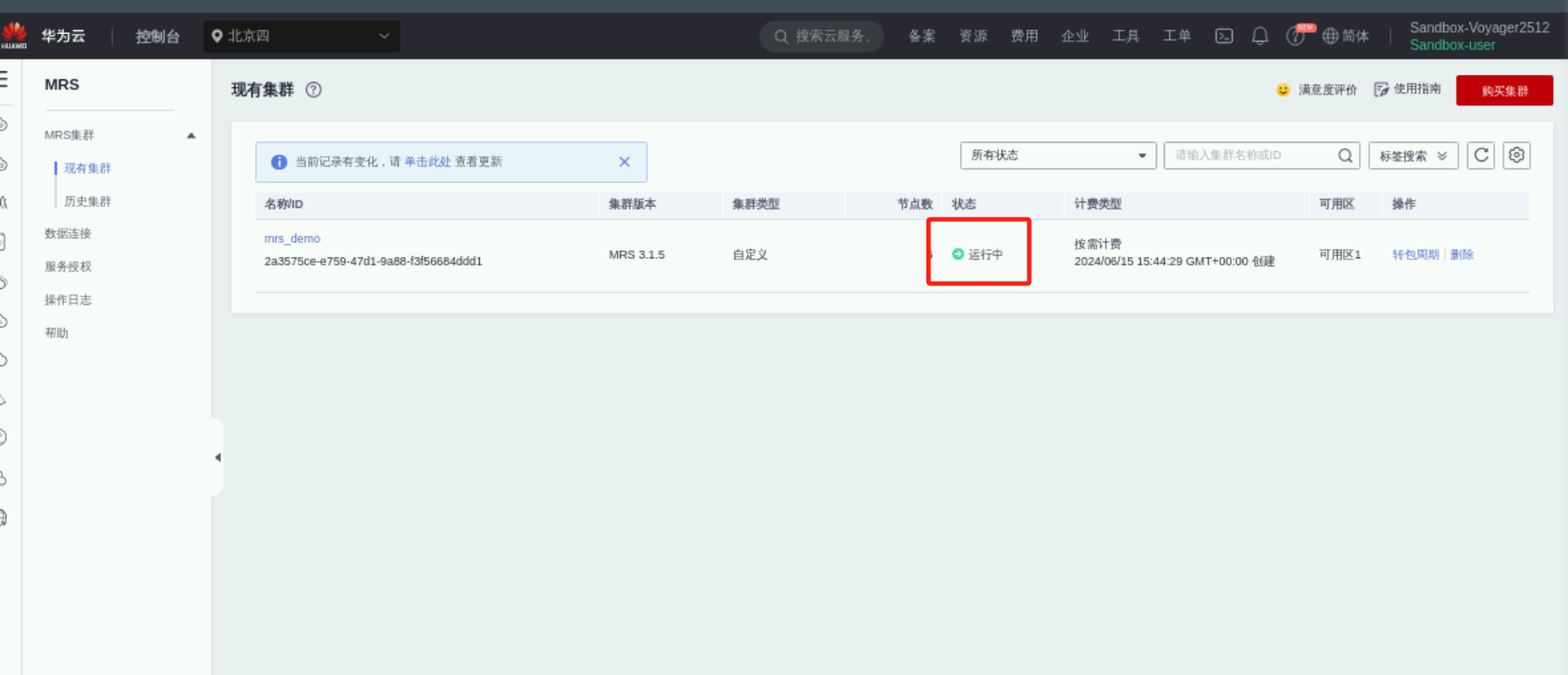
Task: Click the 单击此处 link
Action: (427, 161)
